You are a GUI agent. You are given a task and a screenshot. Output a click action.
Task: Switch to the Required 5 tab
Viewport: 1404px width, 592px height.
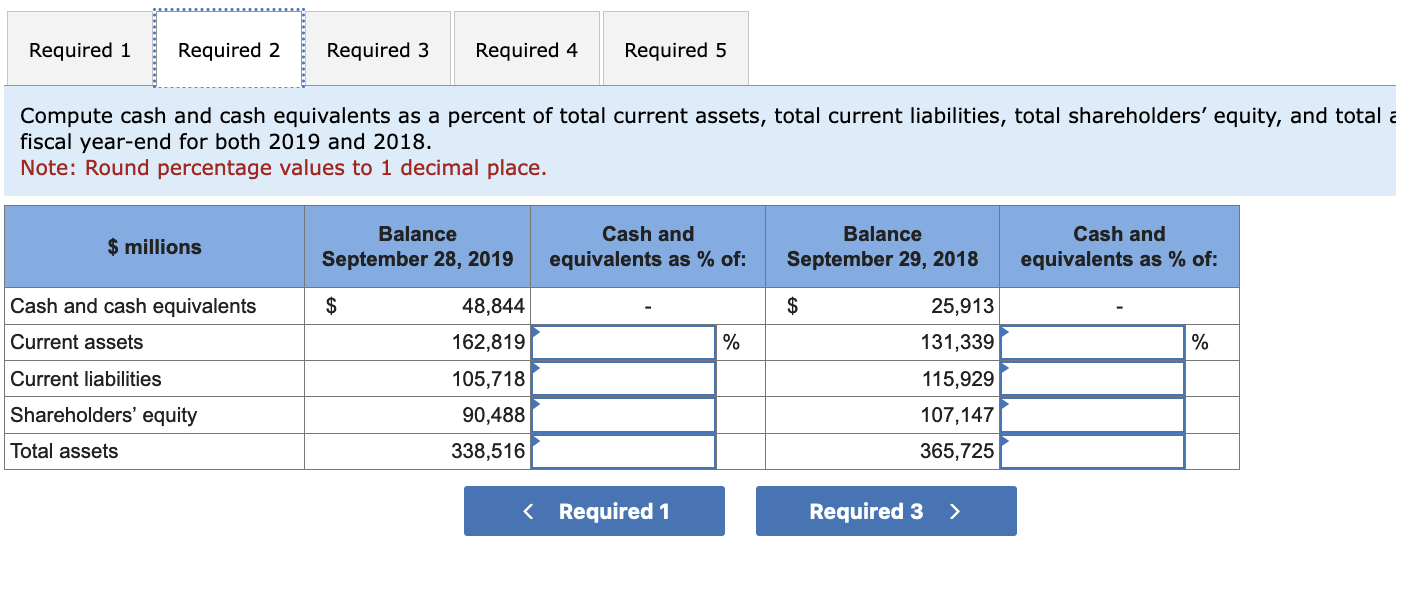(674, 49)
